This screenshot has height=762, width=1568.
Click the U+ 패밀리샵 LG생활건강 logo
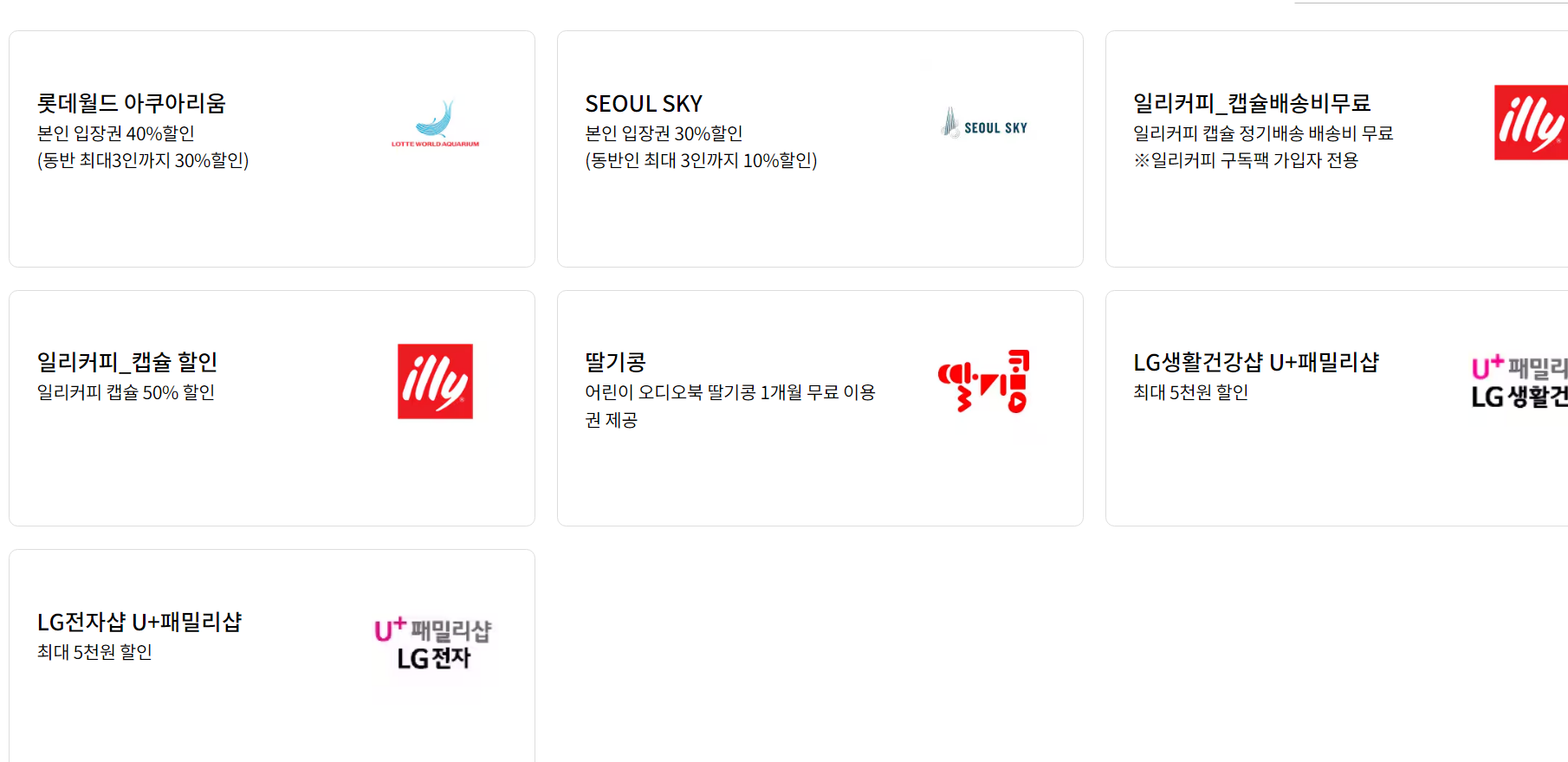coord(1519,381)
